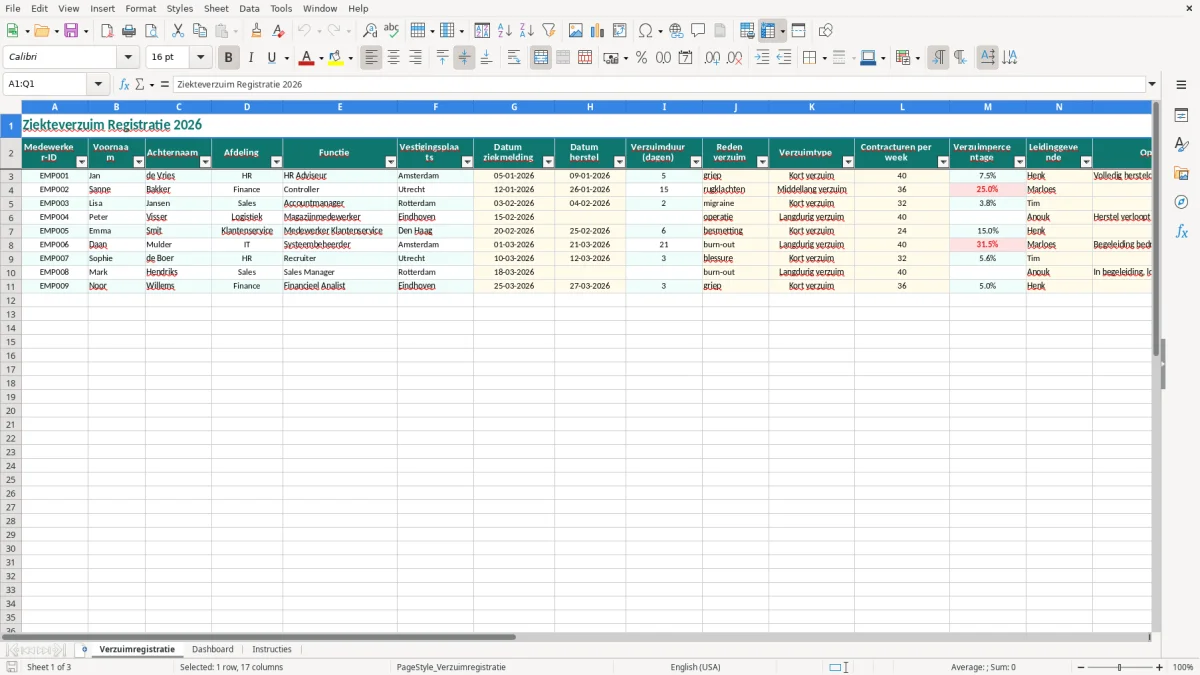Switch to the Dashboard sheet tab

[x=213, y=649]
